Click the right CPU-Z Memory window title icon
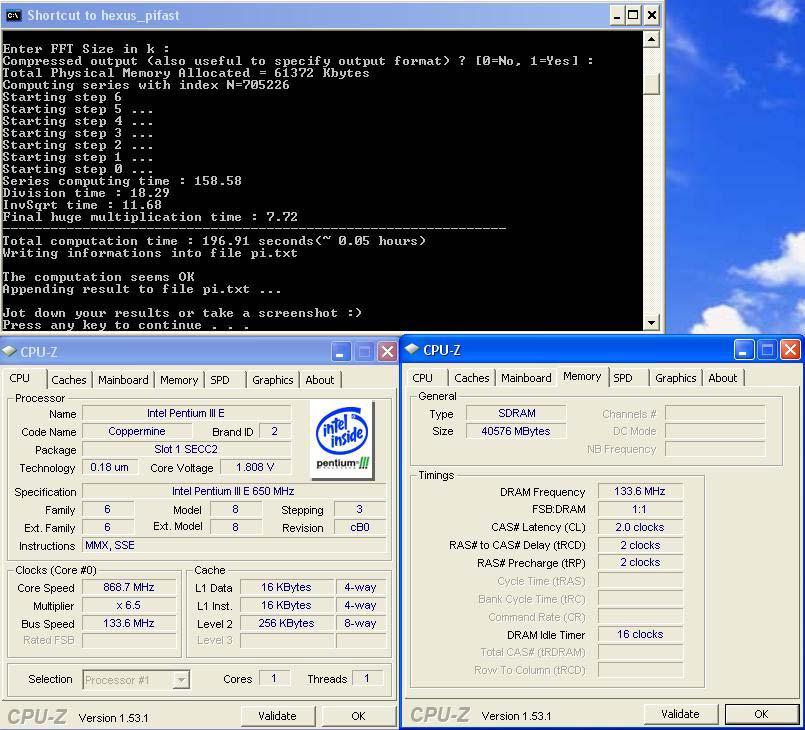Screen dimensions: 805x730 [x=412, y=349]
